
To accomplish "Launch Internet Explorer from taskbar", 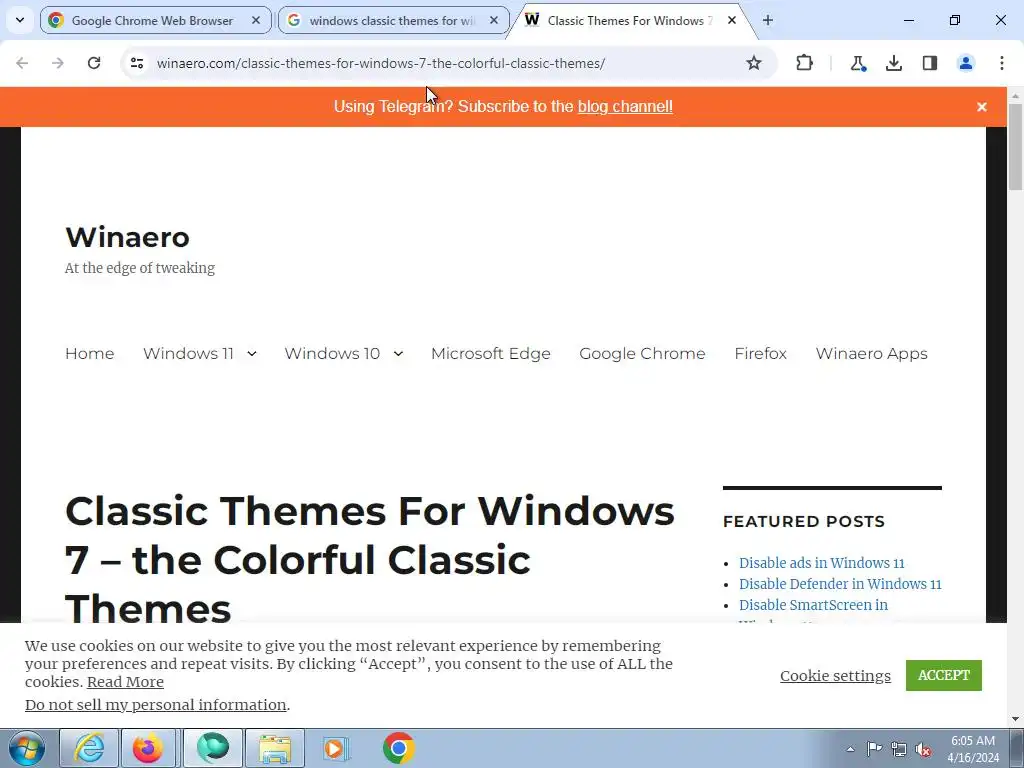I will pyautogui.click(x=89, y=748).
